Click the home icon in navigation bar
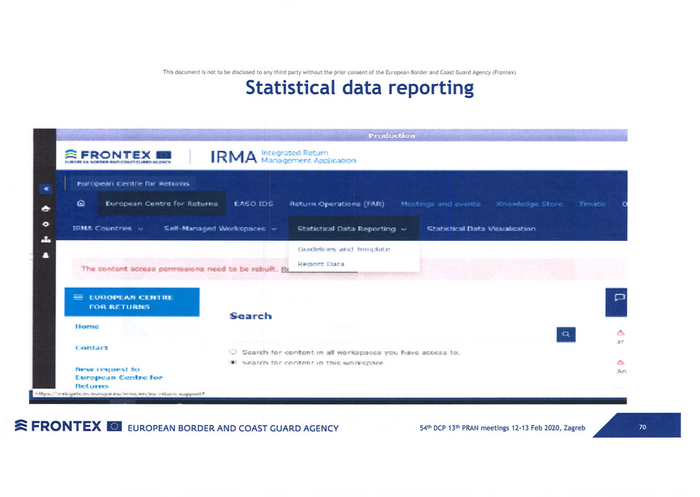The image size is (700, 497). 81,204
